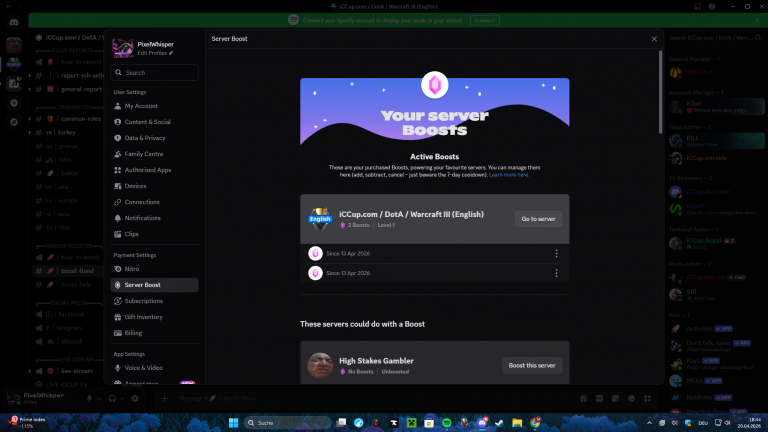The image size is (768, 432).
Task: Open Billing settings
Action: pos(154,333)
